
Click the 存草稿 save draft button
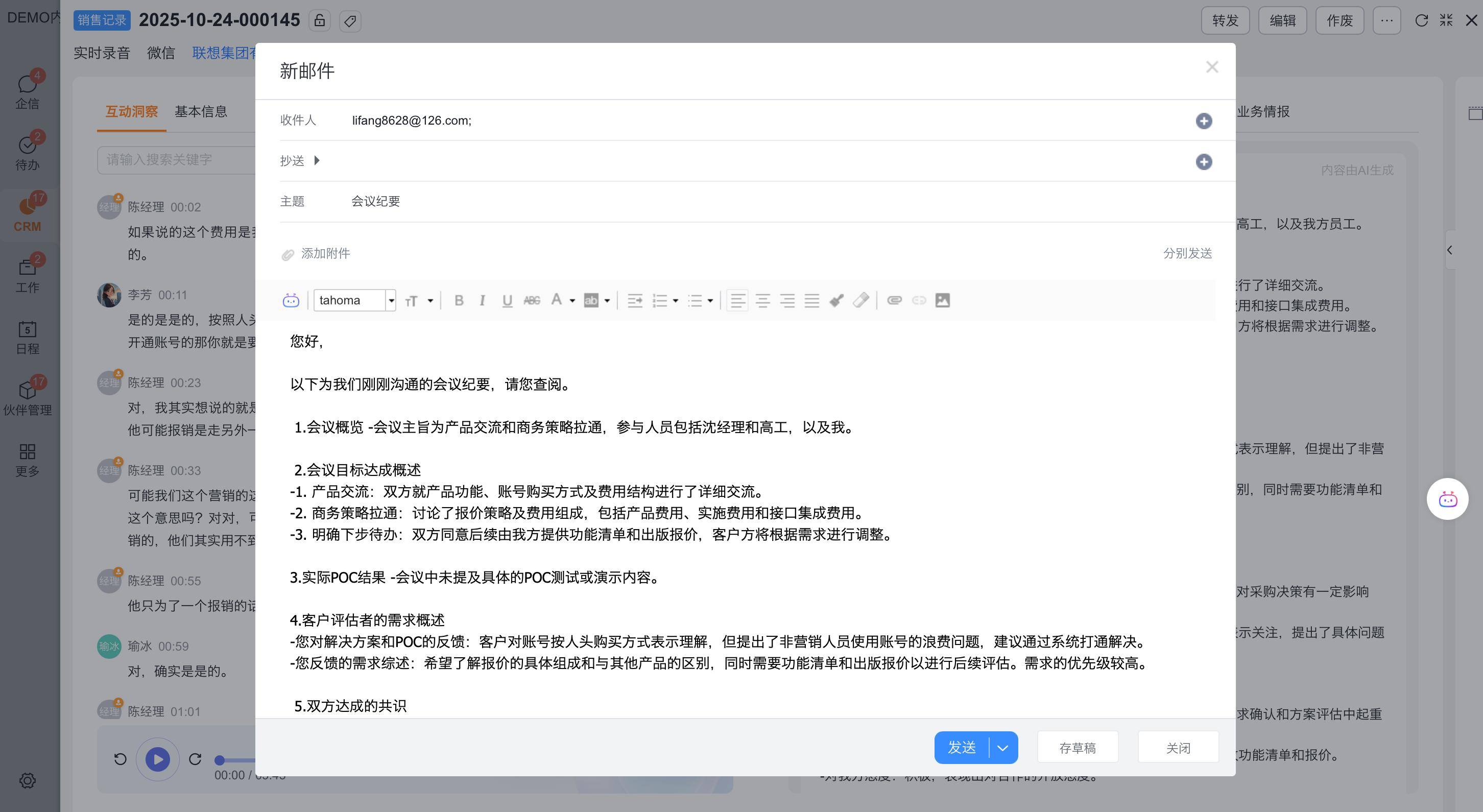coord(1077,748)
